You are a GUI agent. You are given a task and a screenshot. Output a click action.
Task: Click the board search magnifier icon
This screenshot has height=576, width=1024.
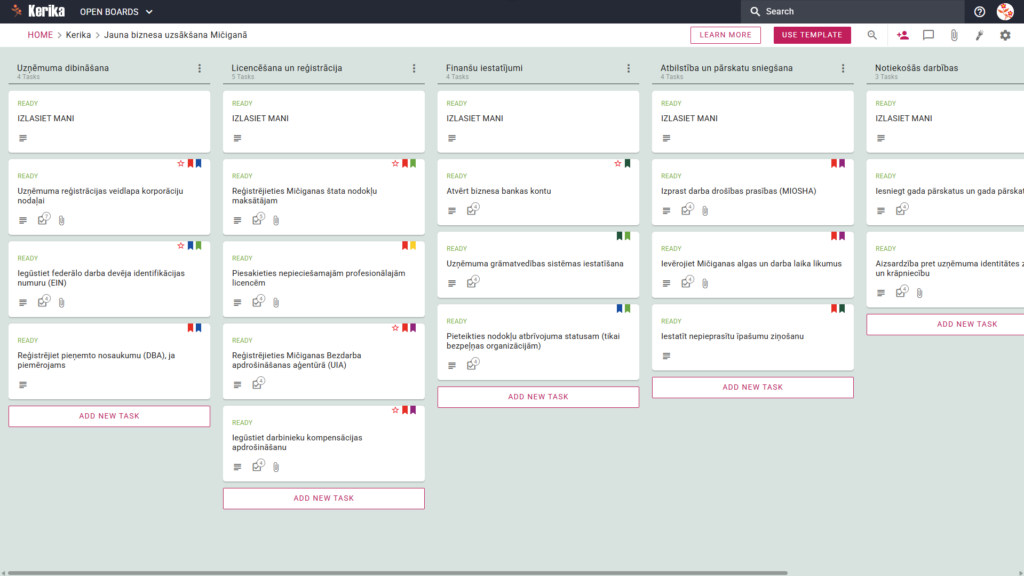pos(872,35)
